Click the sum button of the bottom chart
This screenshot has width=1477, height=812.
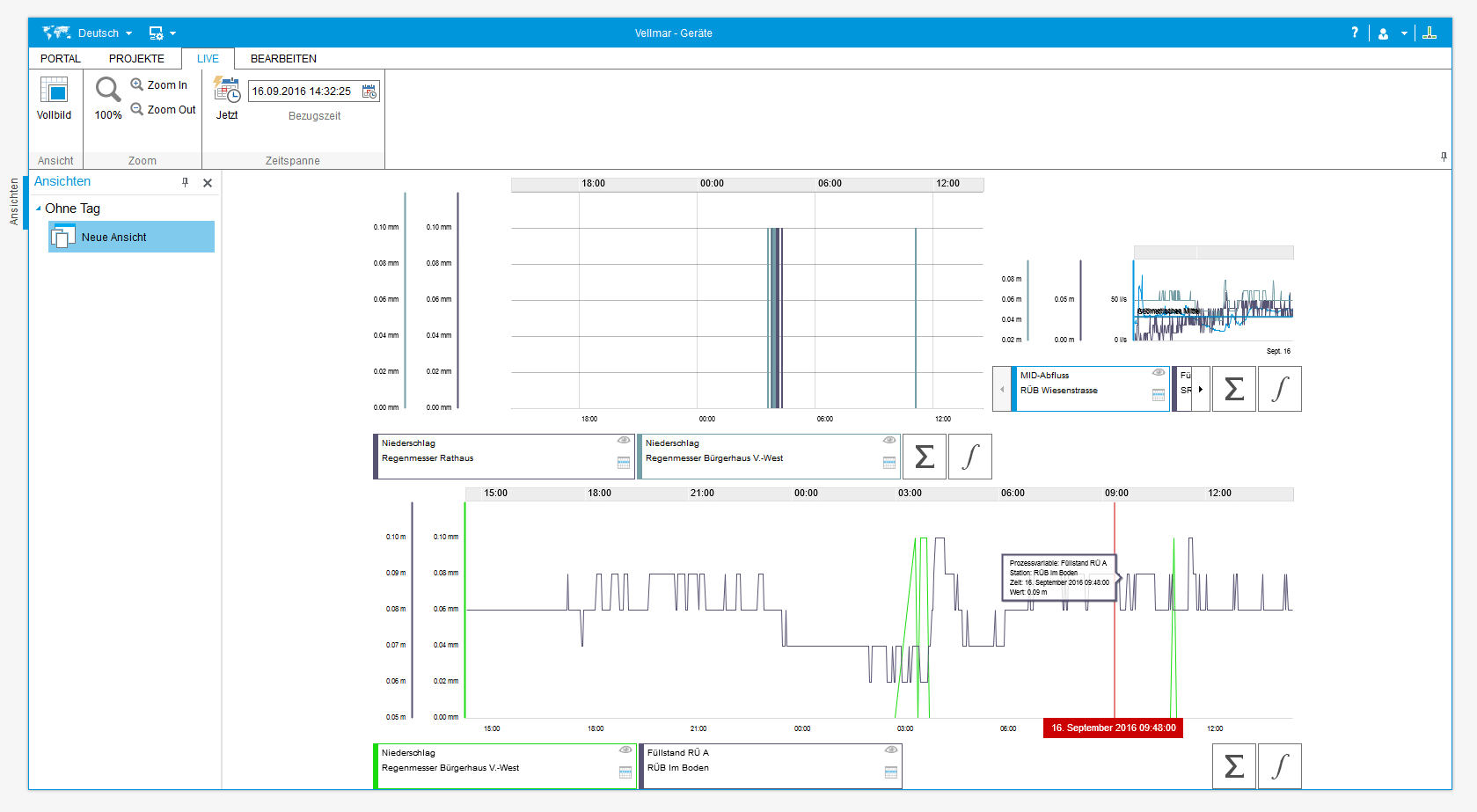1234,766
